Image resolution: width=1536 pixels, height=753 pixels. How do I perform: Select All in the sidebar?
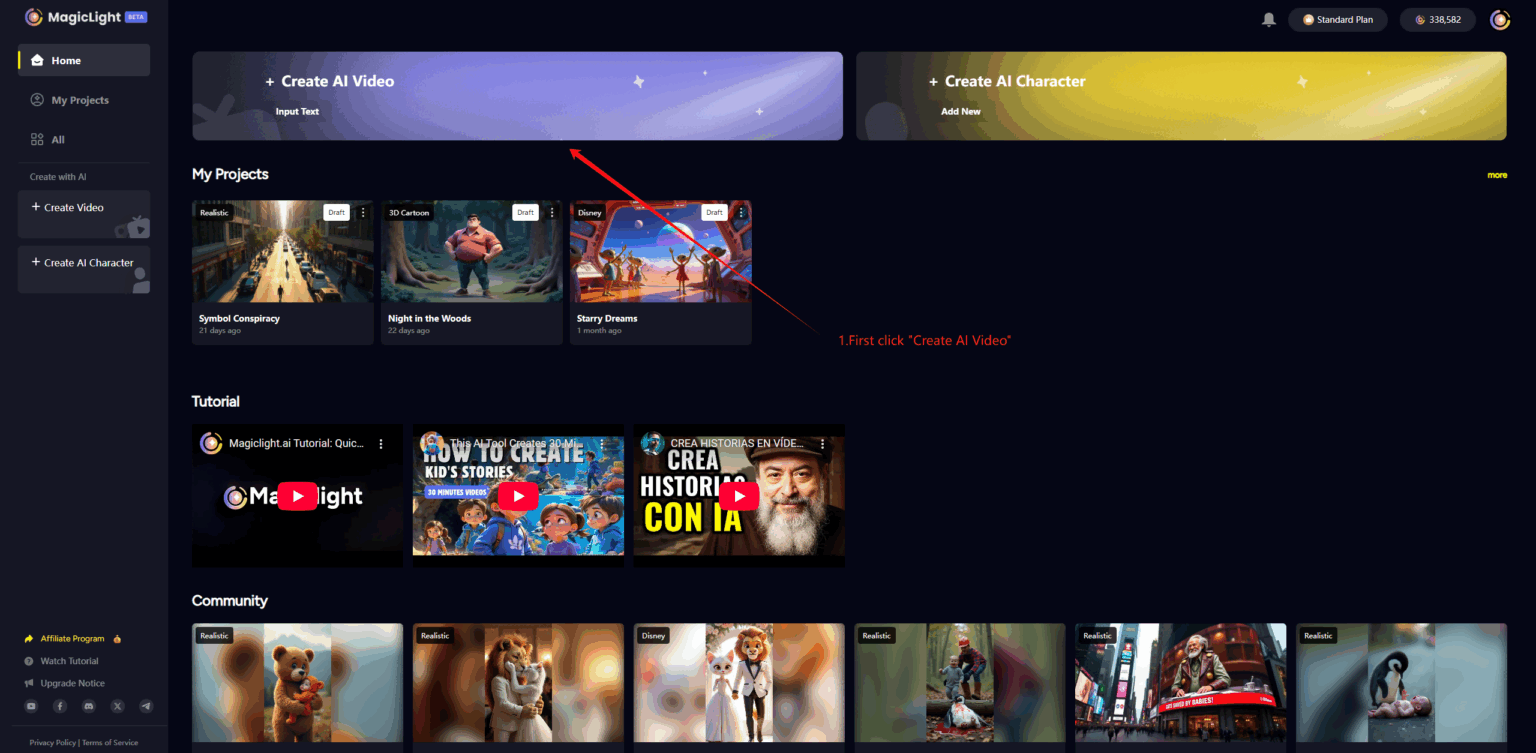pos(55,139)
